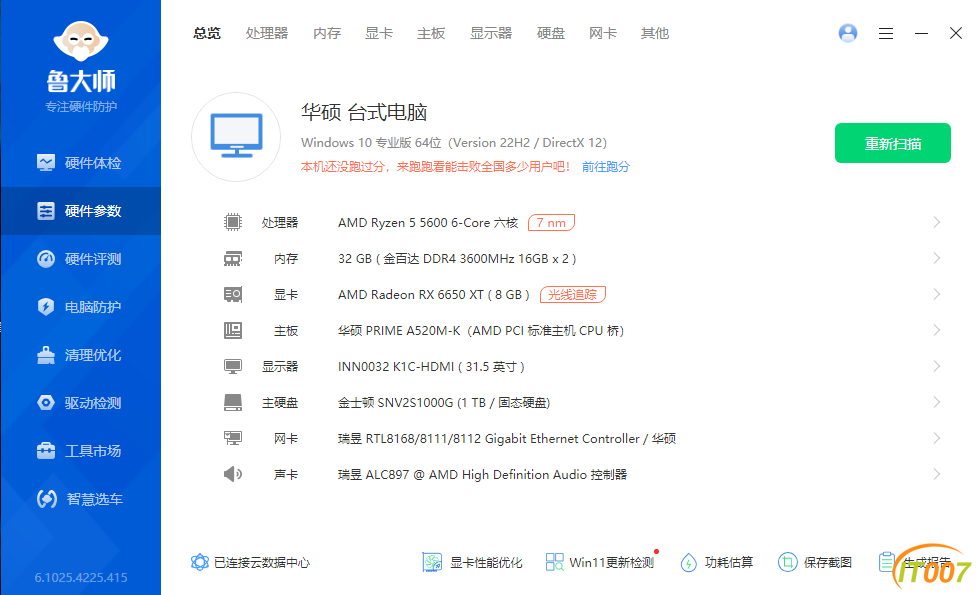The width and height of the screenshot is (977, 595).
Task: Click 华硕 台式电脑 title
Action: [364, 113]
